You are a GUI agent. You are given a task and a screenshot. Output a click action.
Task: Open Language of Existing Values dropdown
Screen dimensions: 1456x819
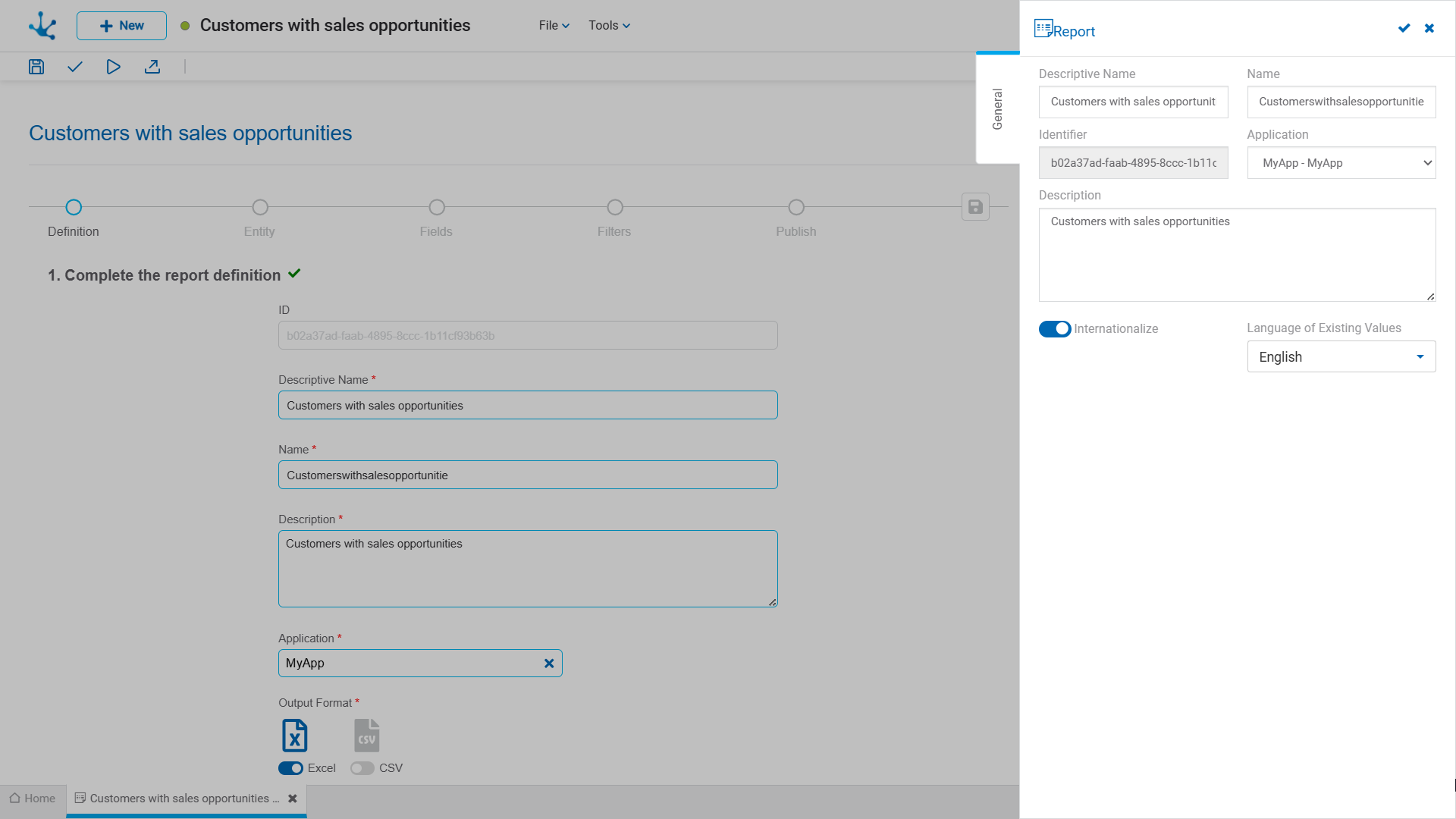(1341, 357)
